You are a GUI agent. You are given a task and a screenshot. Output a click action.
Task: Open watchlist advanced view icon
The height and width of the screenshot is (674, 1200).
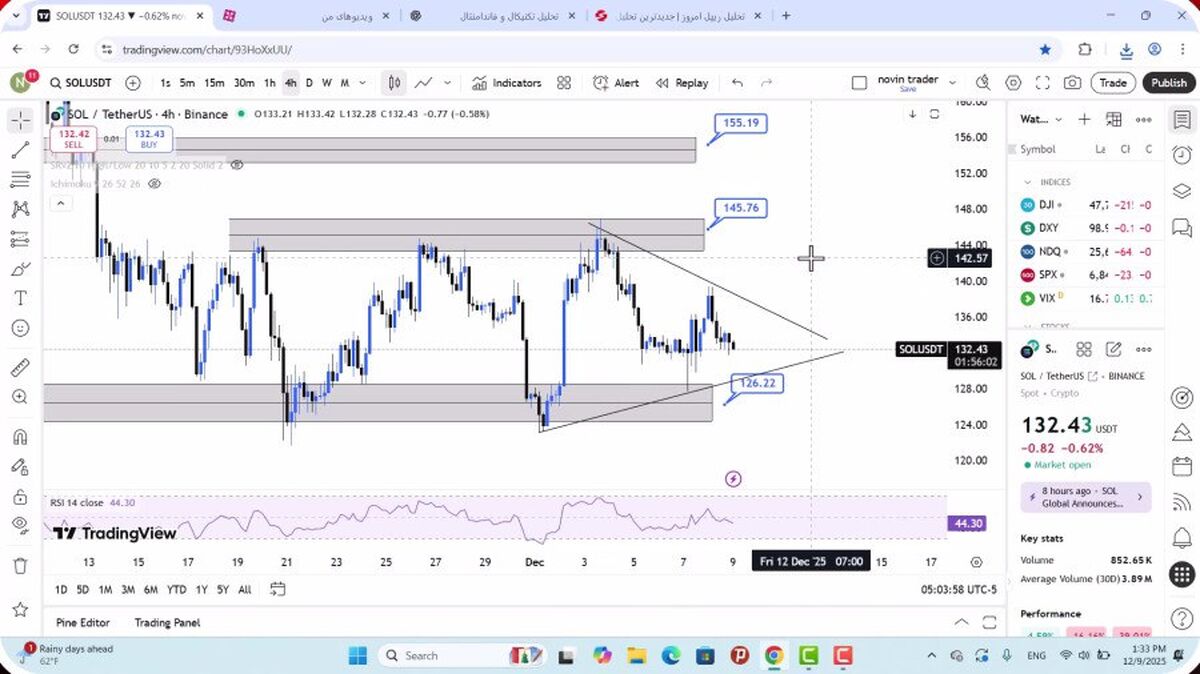(1113, 119)
